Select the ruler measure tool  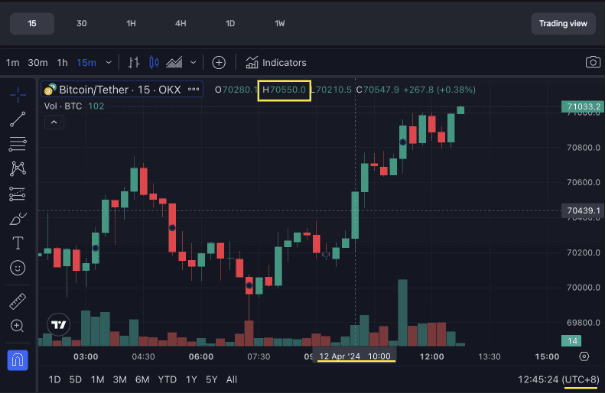(x=17, y=301)
